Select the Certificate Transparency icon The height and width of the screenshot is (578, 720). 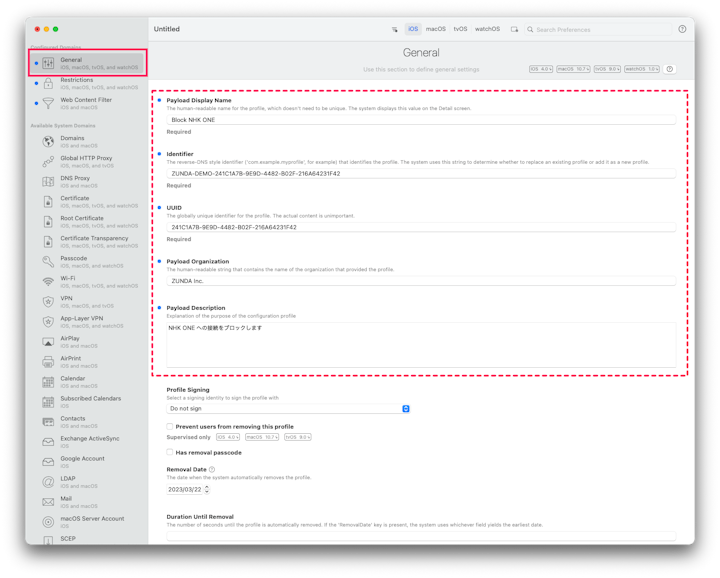pos(48,242)
